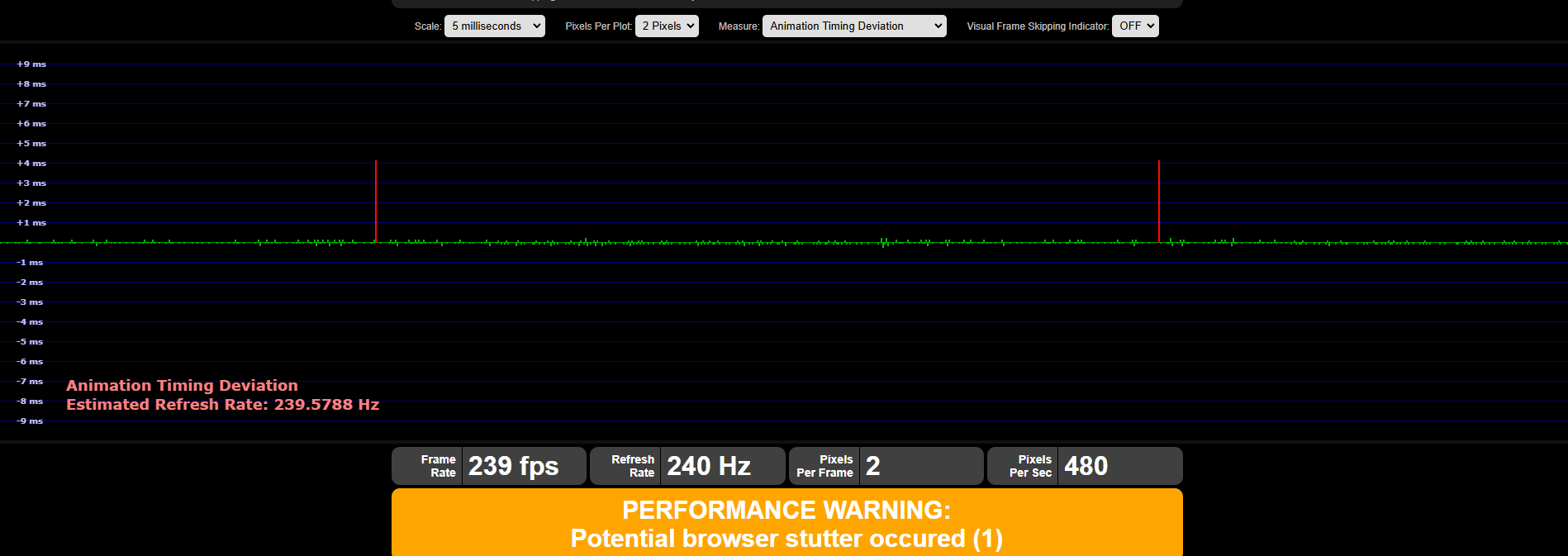Click the red Animation Timing Deviation graph title
This screenshot has width=1568, height=556.
182,386
